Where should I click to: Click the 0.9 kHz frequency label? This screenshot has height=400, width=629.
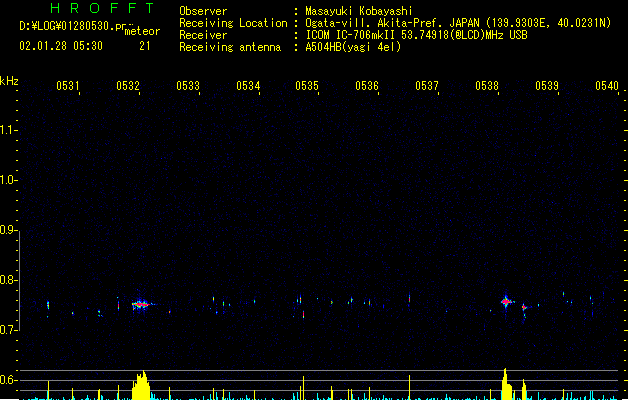click(x=8, y=230)
